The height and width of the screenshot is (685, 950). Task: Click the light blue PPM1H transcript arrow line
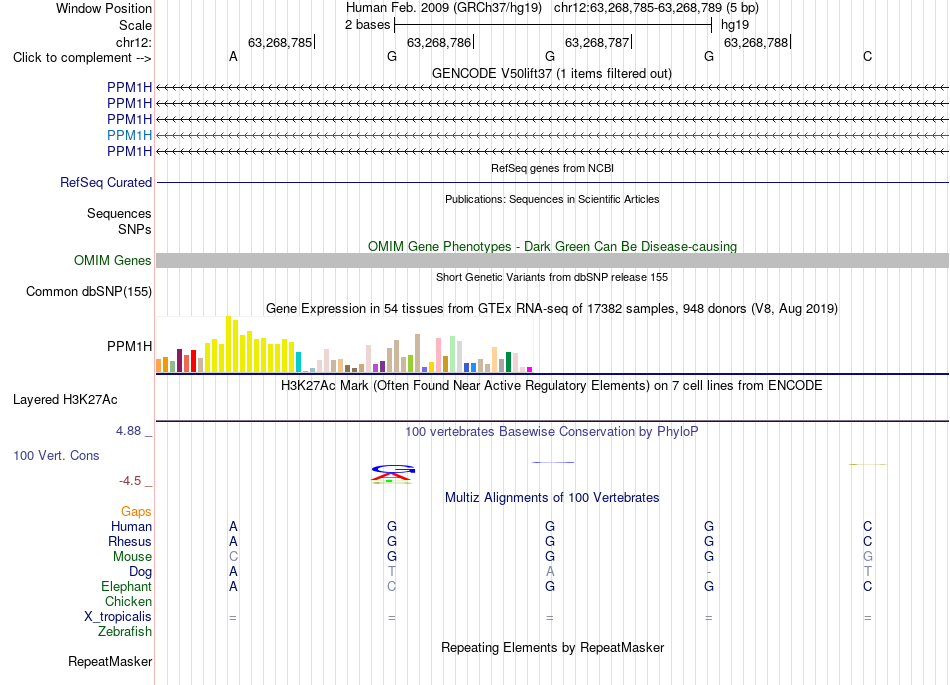[552, 135]
